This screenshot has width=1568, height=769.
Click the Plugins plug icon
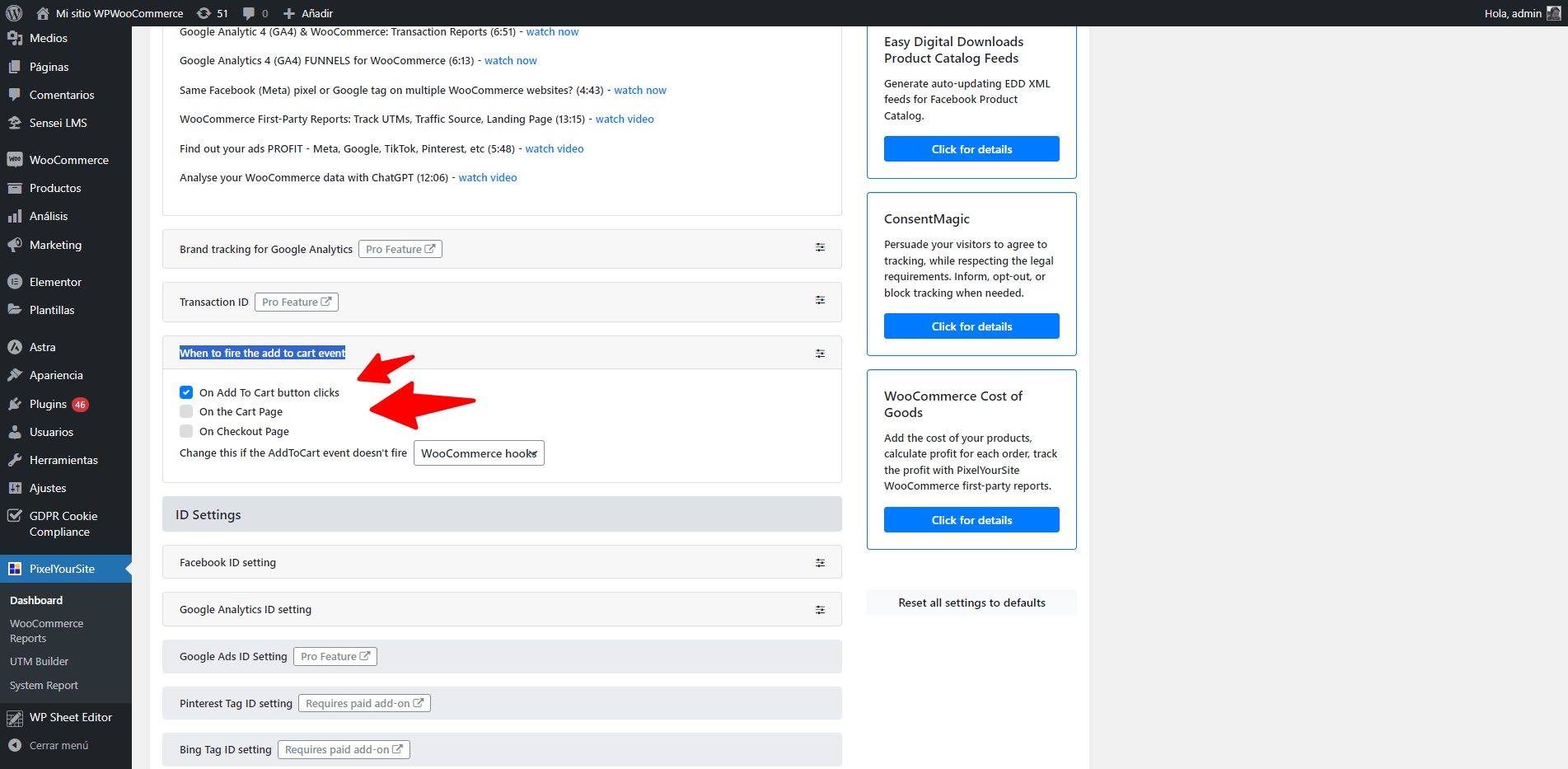pos(15,404)
